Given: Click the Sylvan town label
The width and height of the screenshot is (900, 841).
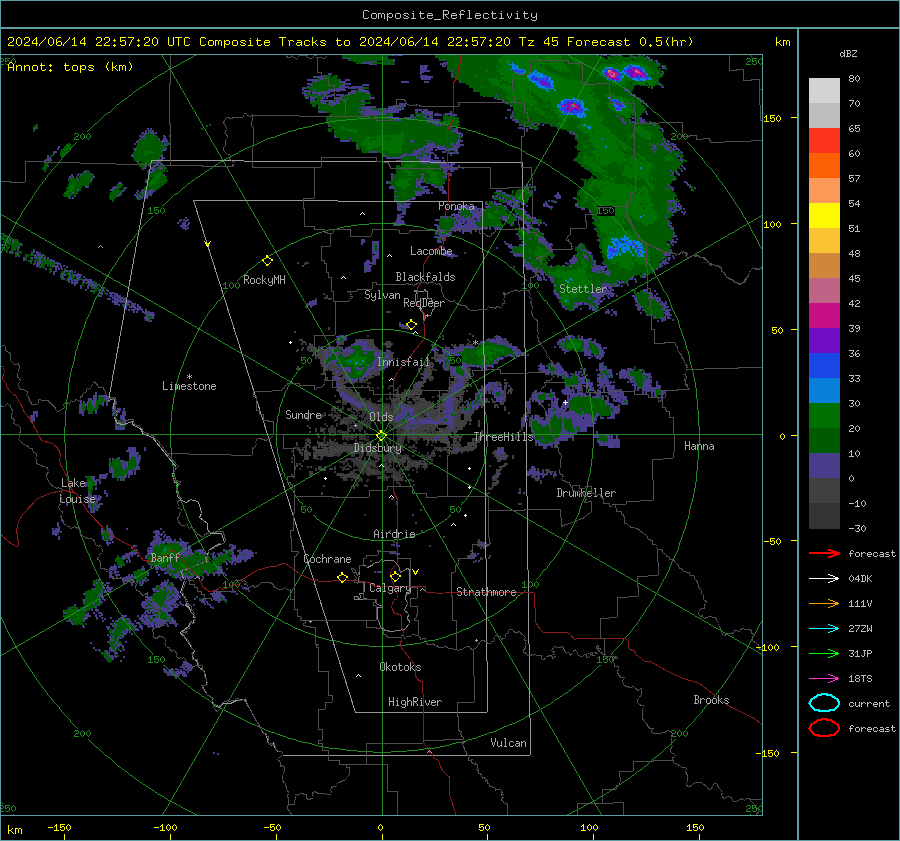Looking at the screenshot, I should (x=382, y=295).
